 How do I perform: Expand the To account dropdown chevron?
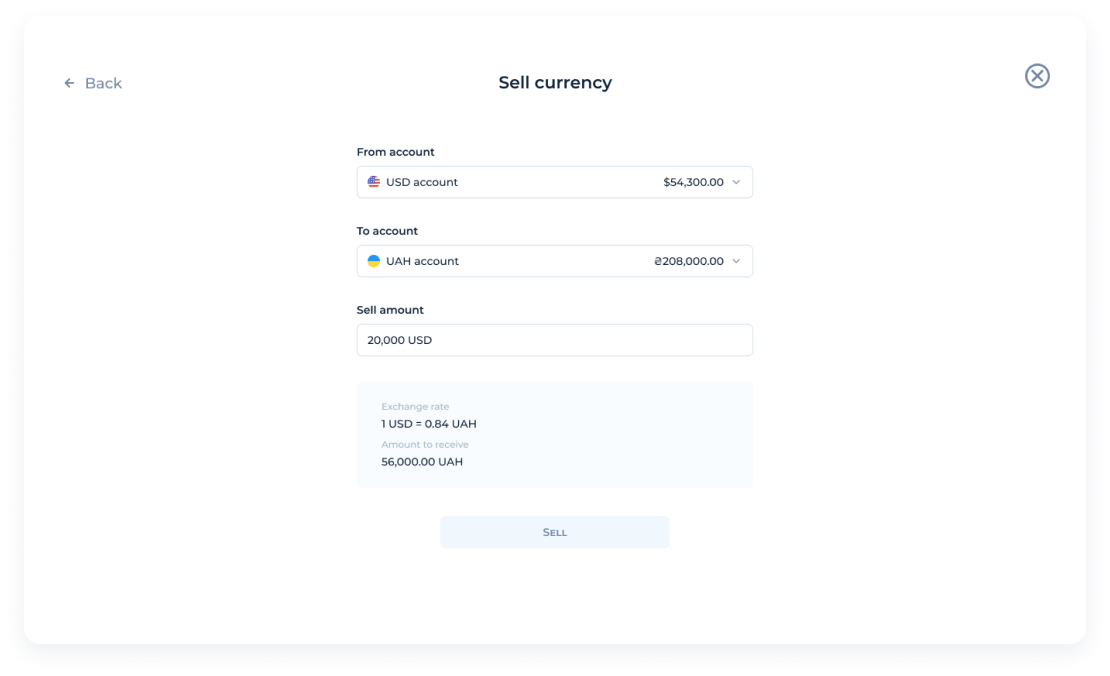(x=737, y=261)
